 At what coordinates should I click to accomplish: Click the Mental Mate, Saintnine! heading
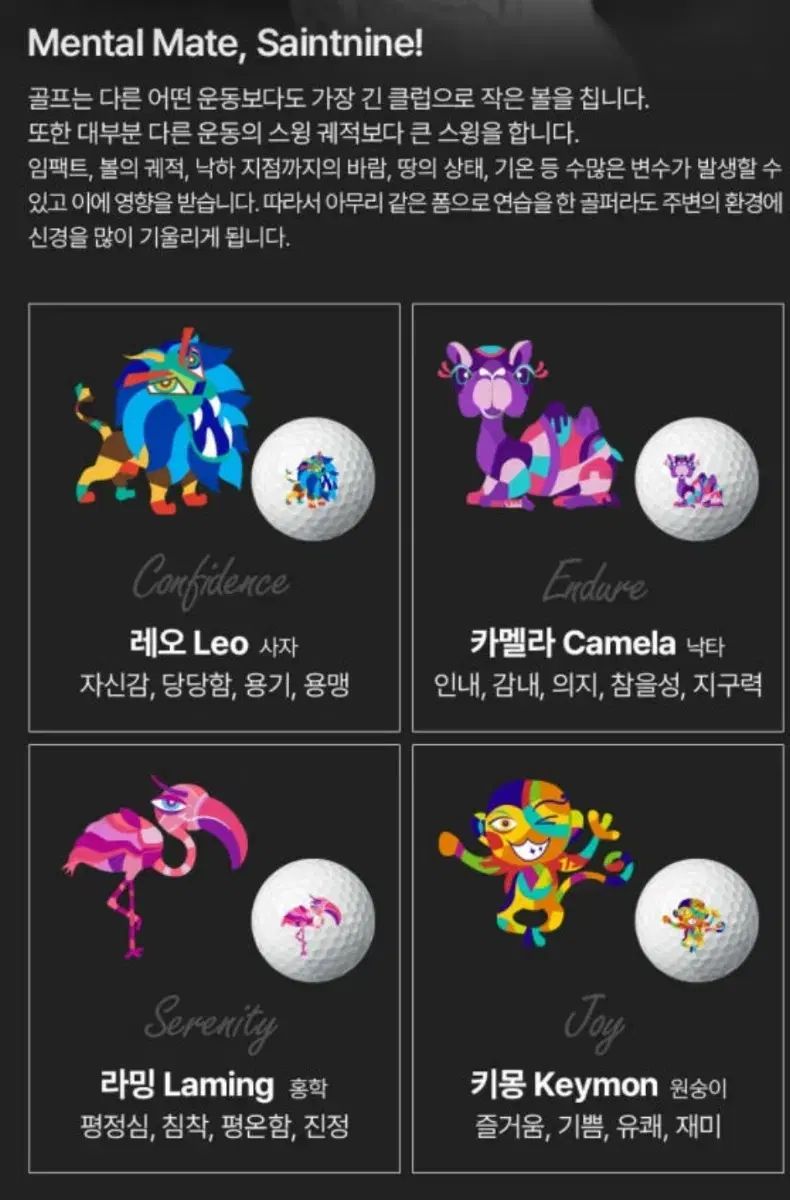coord(226,43)
